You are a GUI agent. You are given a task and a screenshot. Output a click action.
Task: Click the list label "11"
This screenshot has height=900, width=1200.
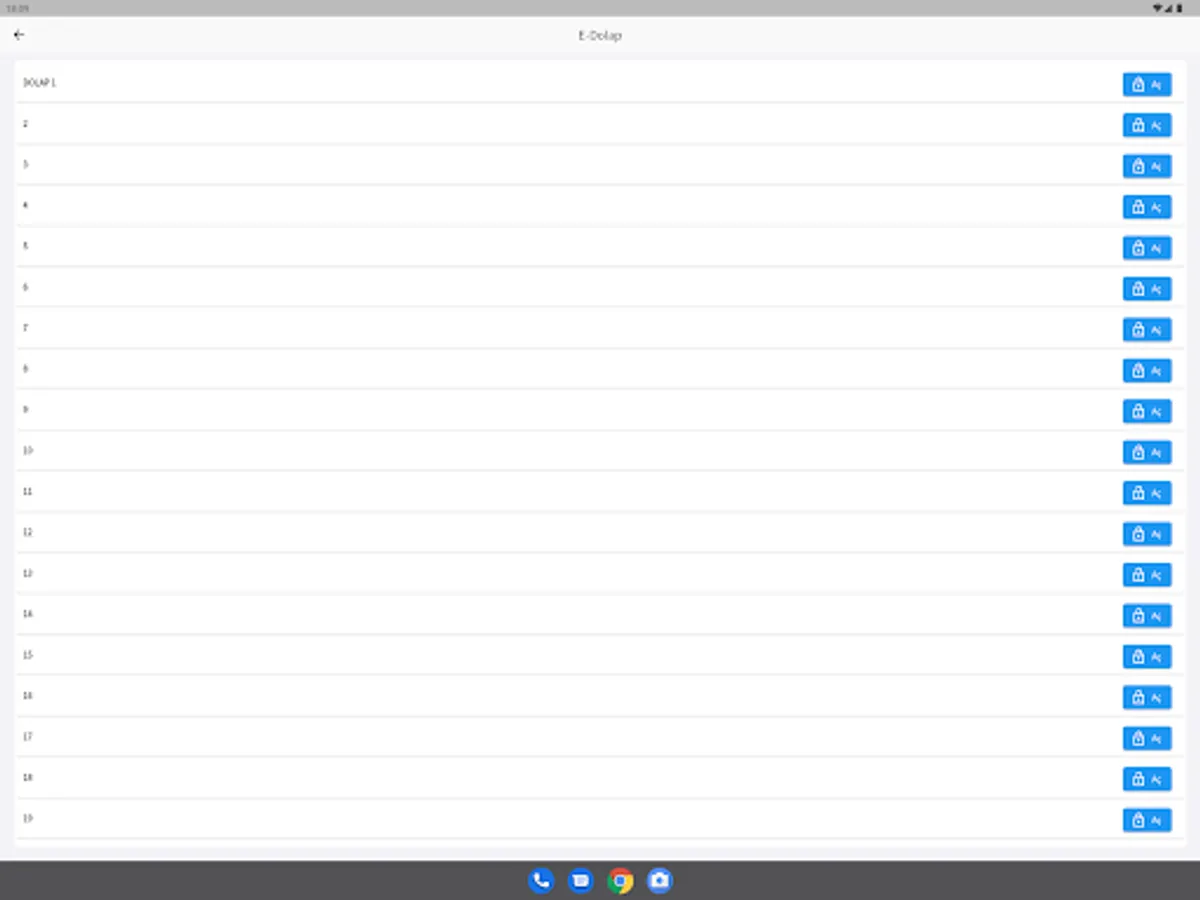[28, 491]
